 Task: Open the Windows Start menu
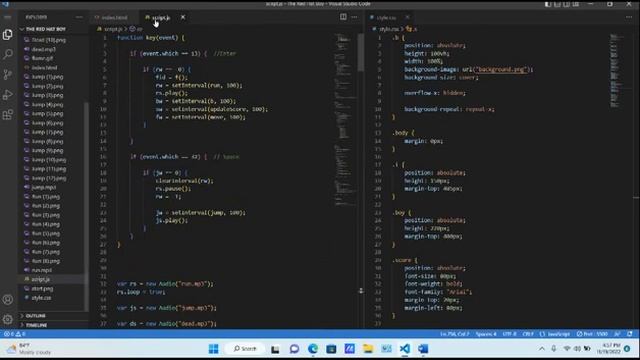[213, 349]
